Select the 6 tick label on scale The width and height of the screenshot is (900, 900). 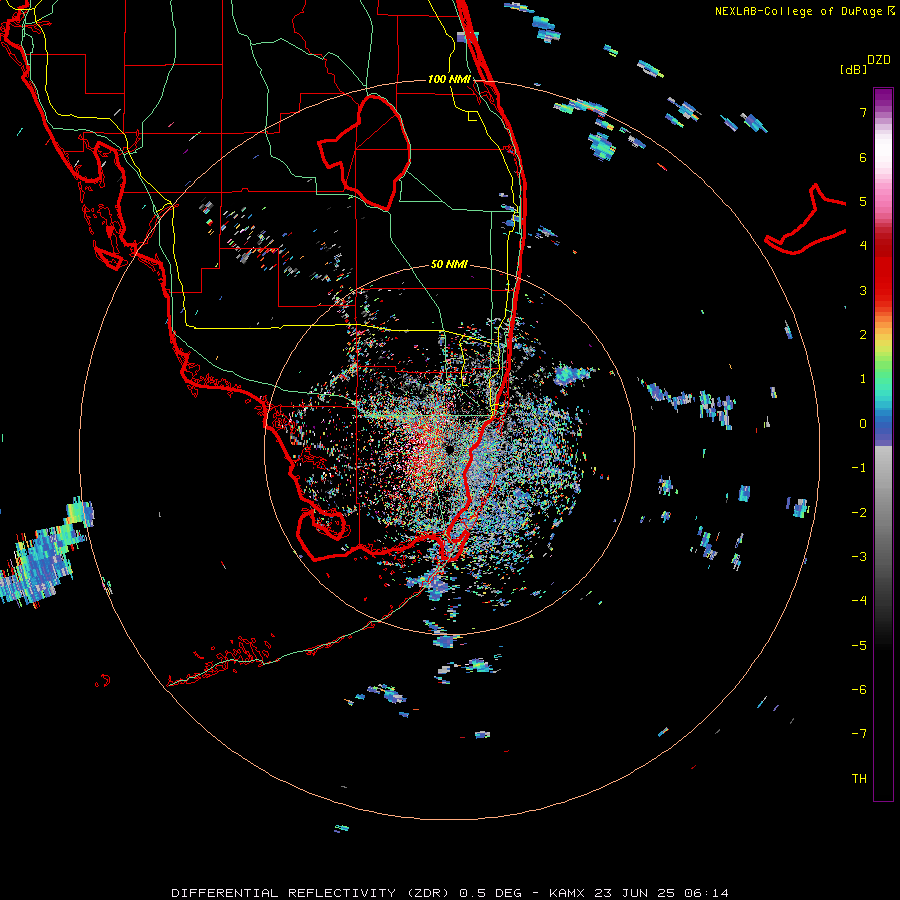pyautogui.click(x=863, y=157)
